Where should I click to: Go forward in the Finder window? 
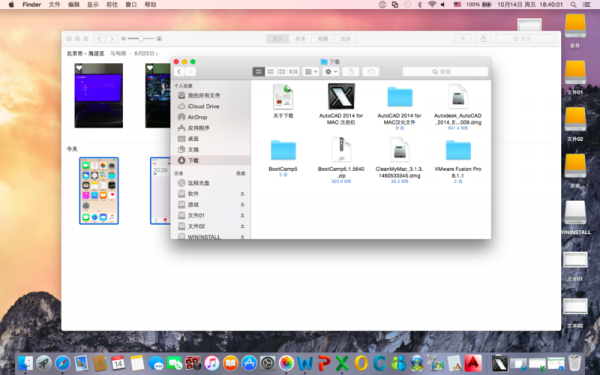pos(190,72)
